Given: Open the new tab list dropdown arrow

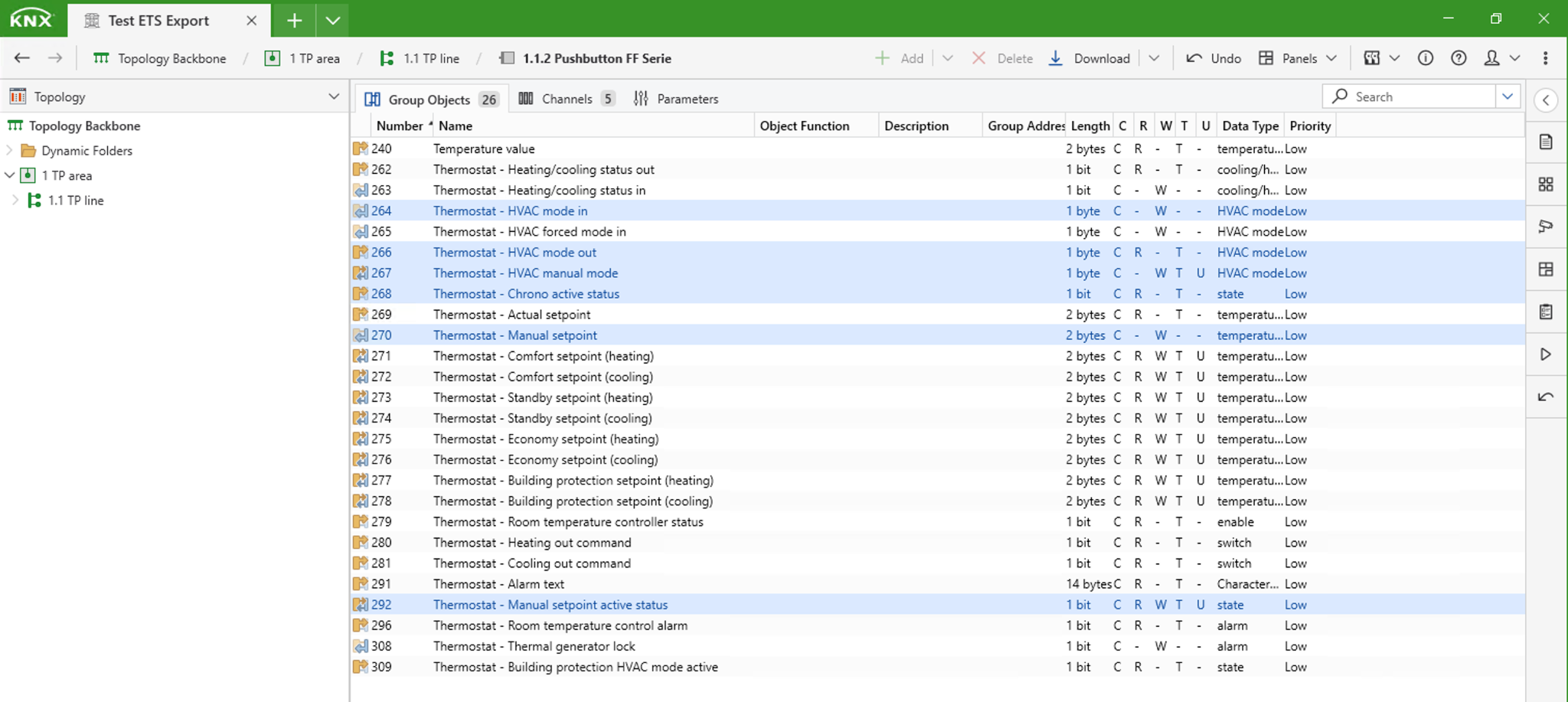Looking at the screenshot, I should (x=332, y=21).
